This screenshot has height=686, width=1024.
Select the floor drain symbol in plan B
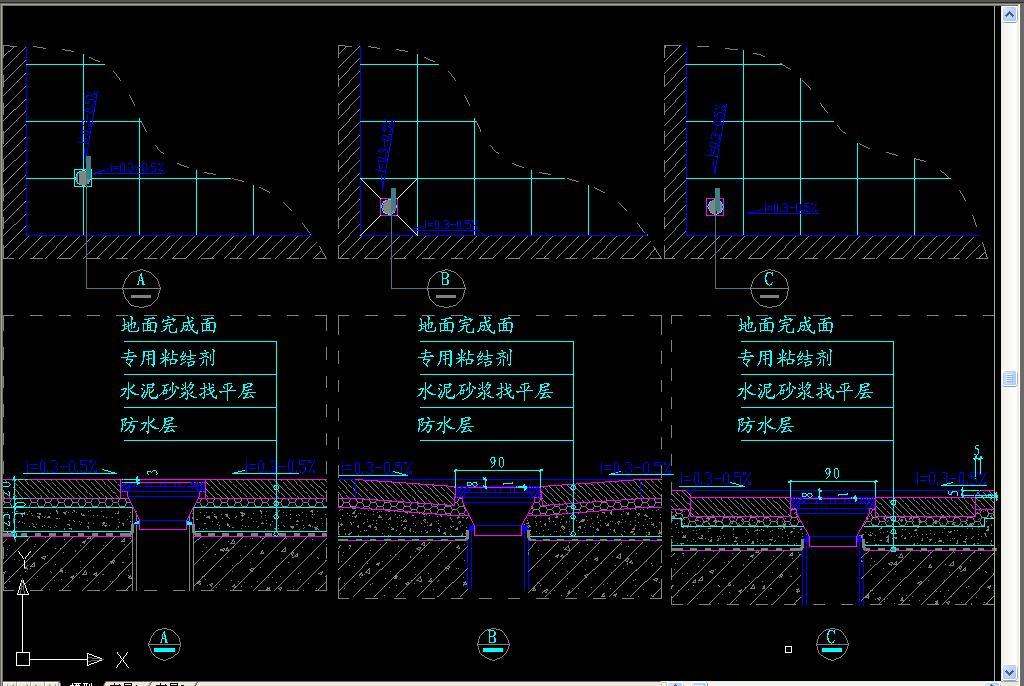(x=389, y=206)
